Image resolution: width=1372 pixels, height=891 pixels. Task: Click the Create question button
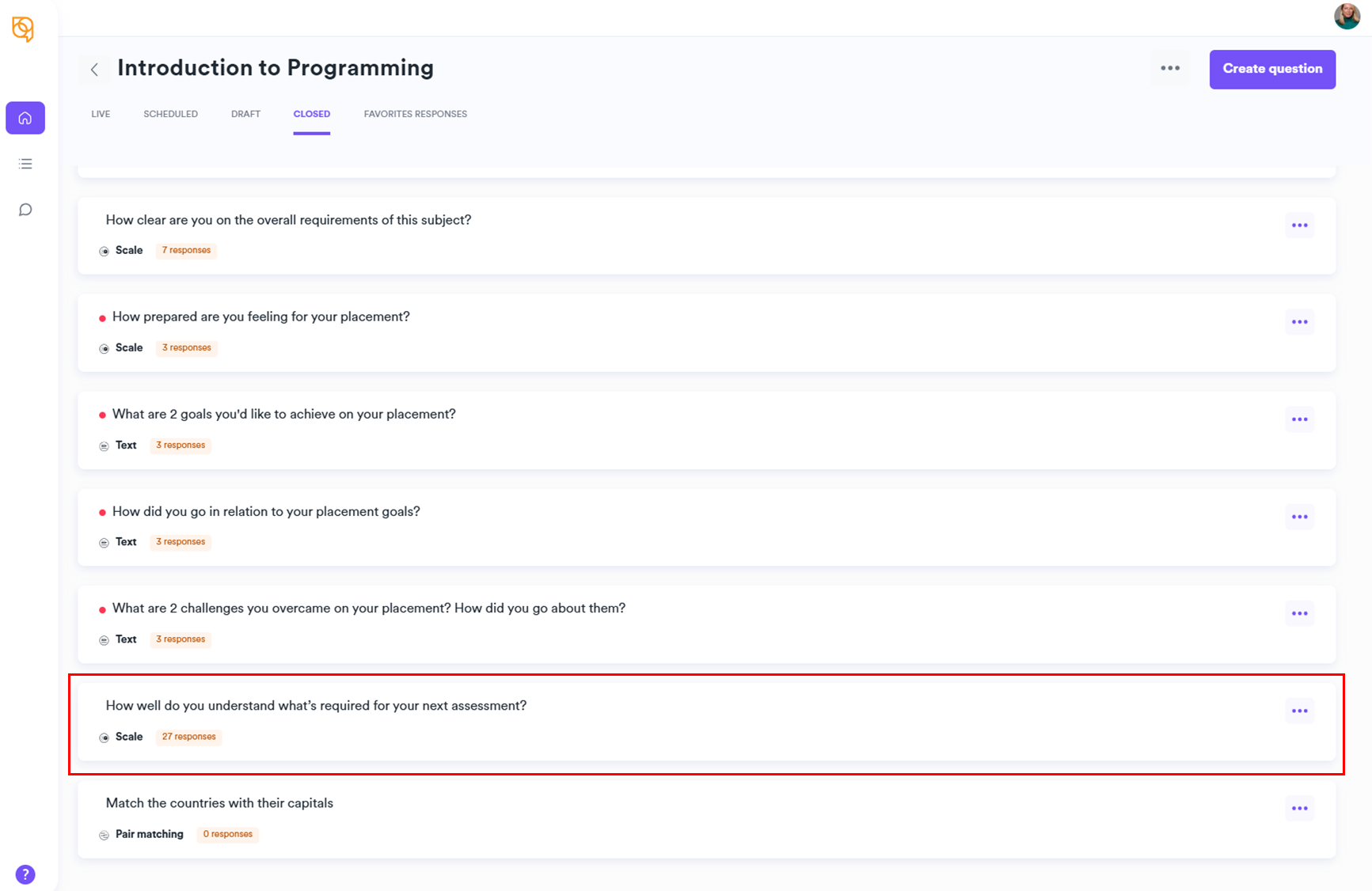point(1271,70)
